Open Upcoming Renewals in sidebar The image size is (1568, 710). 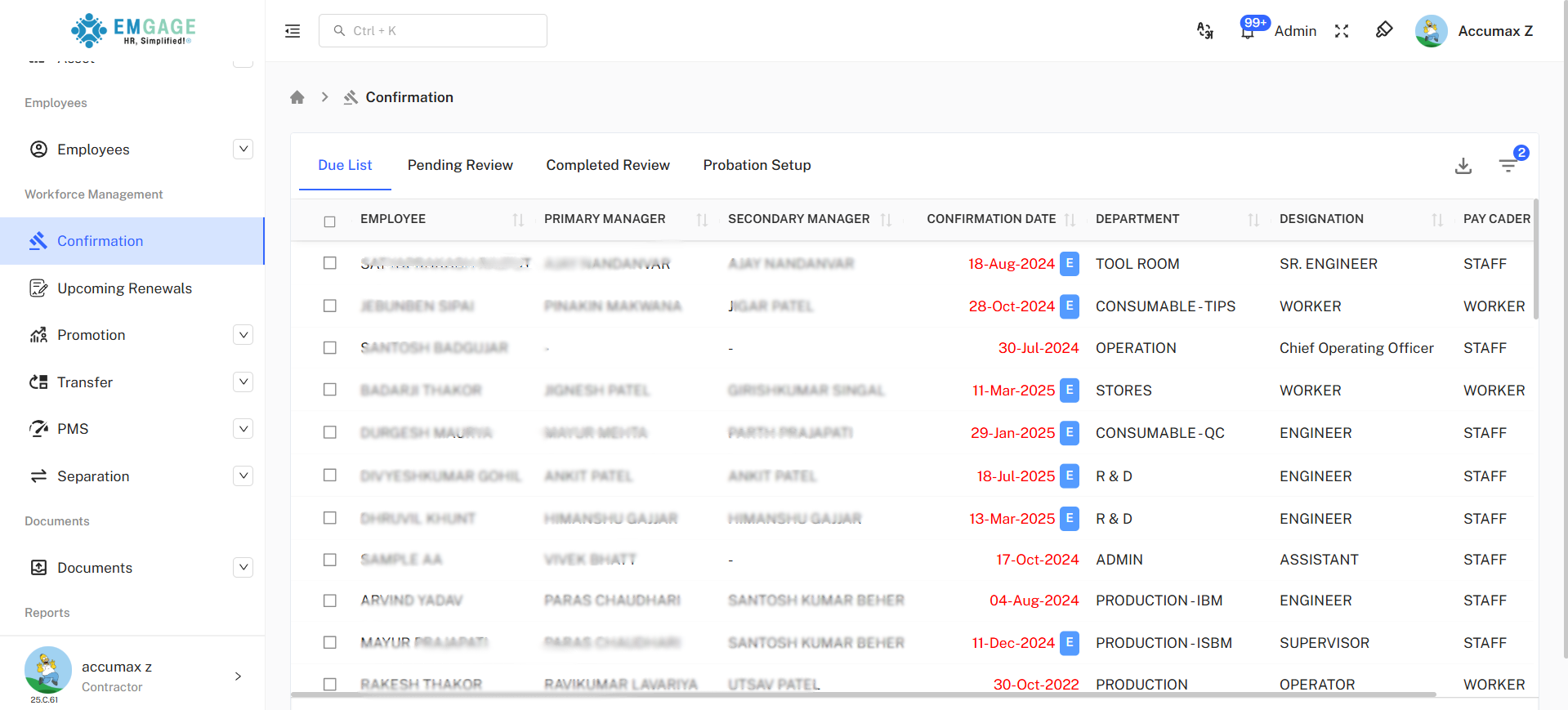pyautogui.click(x=124, y=288)
